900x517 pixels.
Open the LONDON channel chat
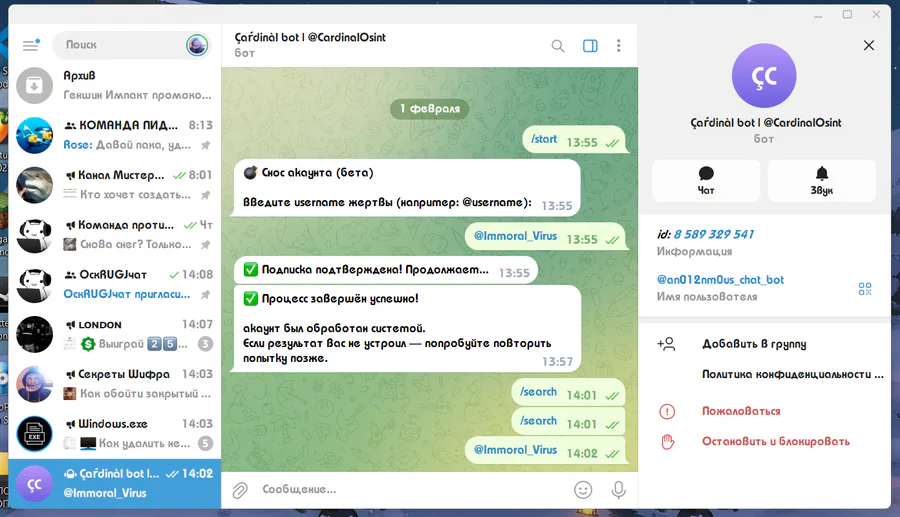tap(115, 334)
